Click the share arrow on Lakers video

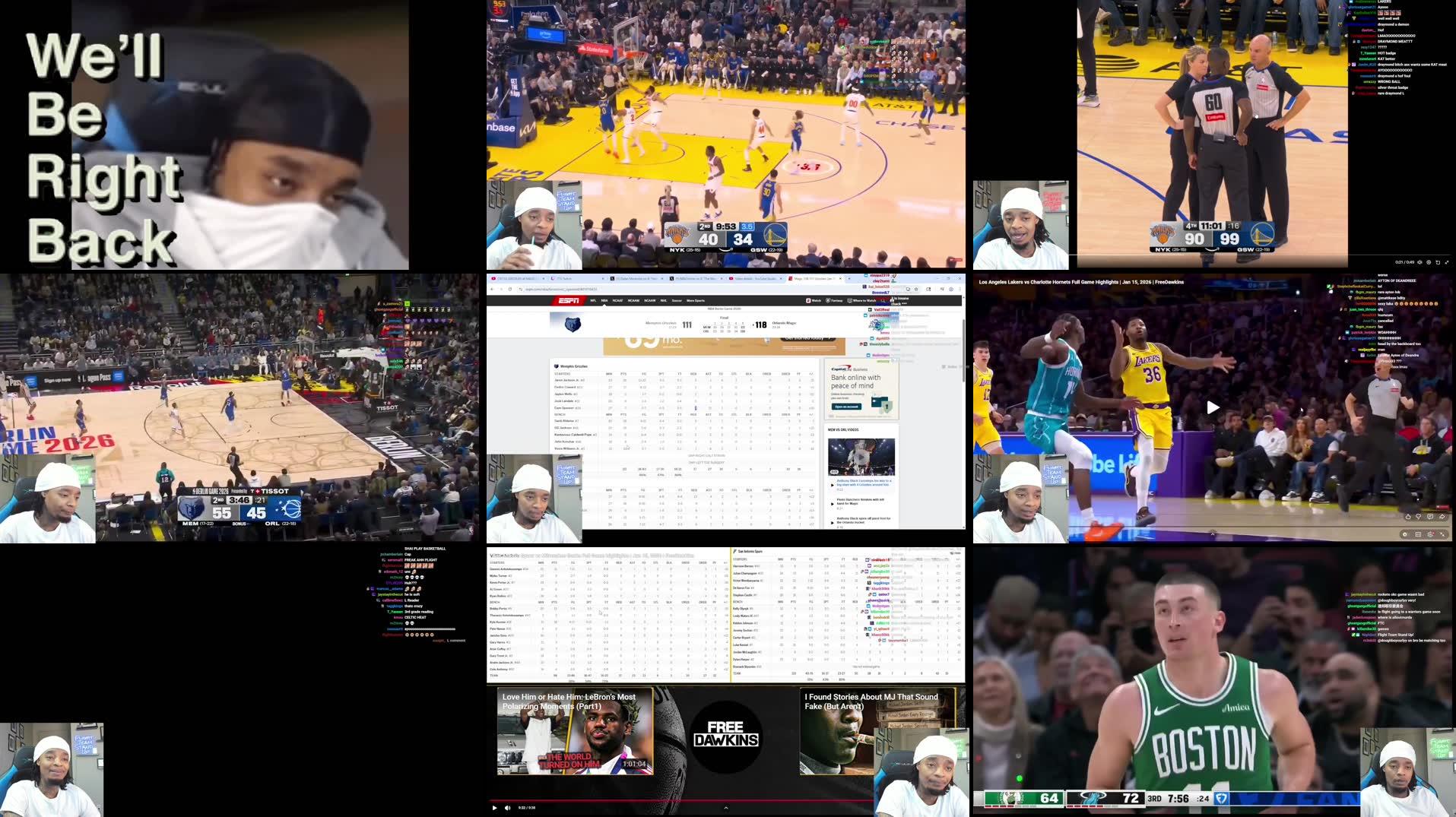[1442, 517]
